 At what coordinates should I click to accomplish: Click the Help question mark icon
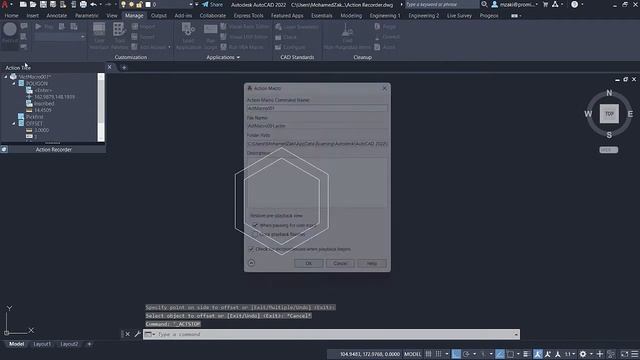pyautogui.click(x=575, y=4)
